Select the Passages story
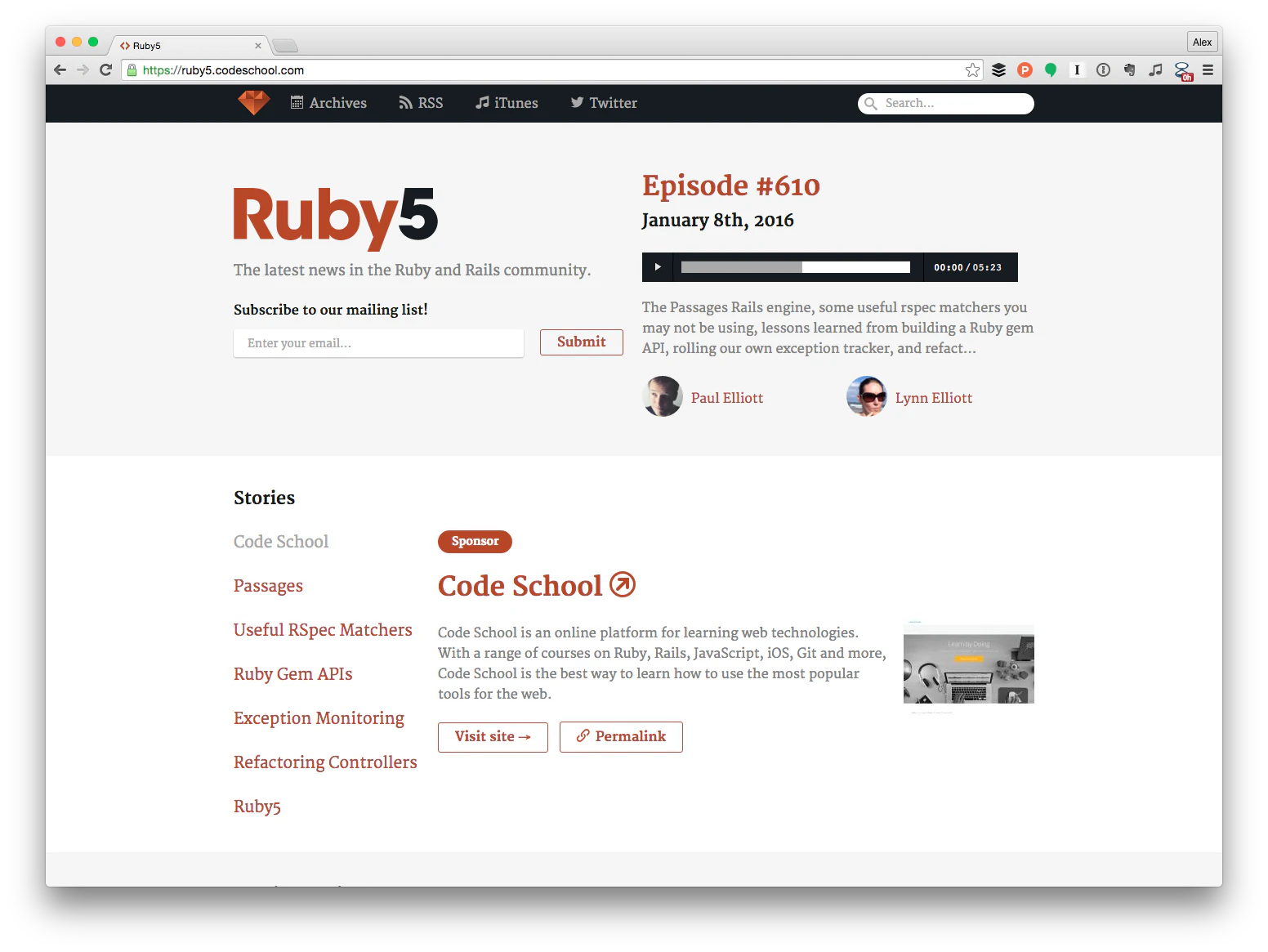The width and height of the screenshot is (1268, 952). click(x=268, y=586)
